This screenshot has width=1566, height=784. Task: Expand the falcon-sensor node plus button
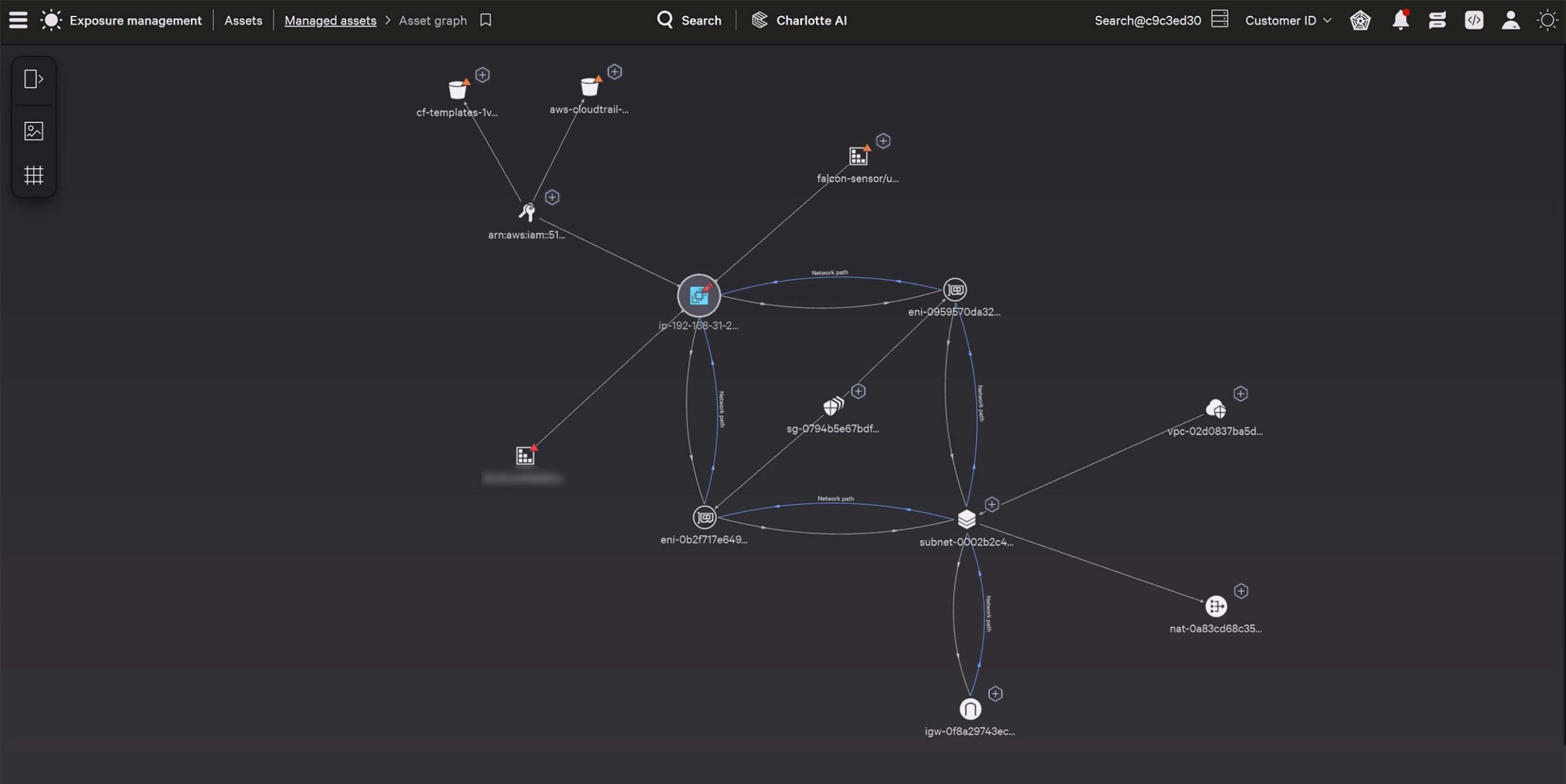[x=883, y=141]
